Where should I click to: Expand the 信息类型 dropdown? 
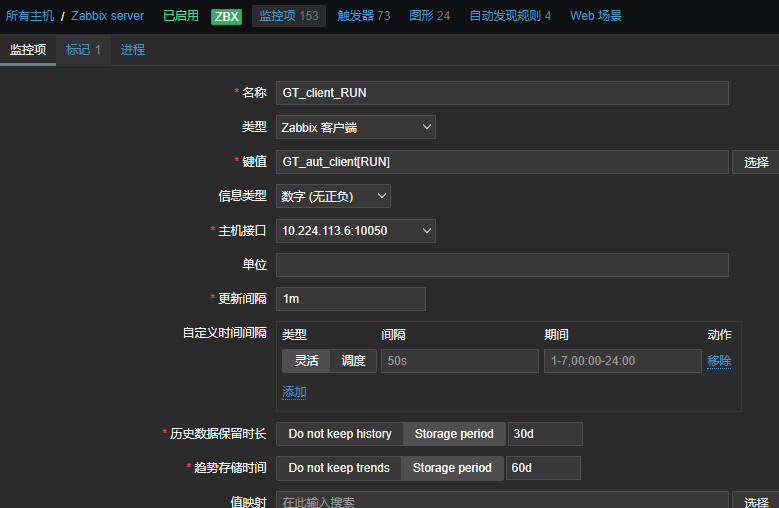tap(333, 196)
